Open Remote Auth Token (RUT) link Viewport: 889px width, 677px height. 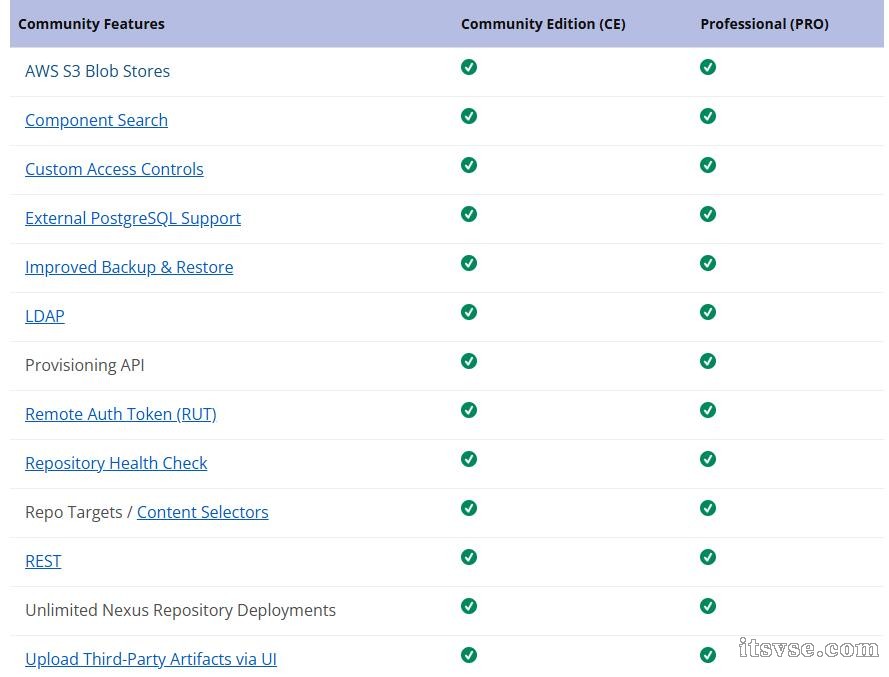coord(121,414)
